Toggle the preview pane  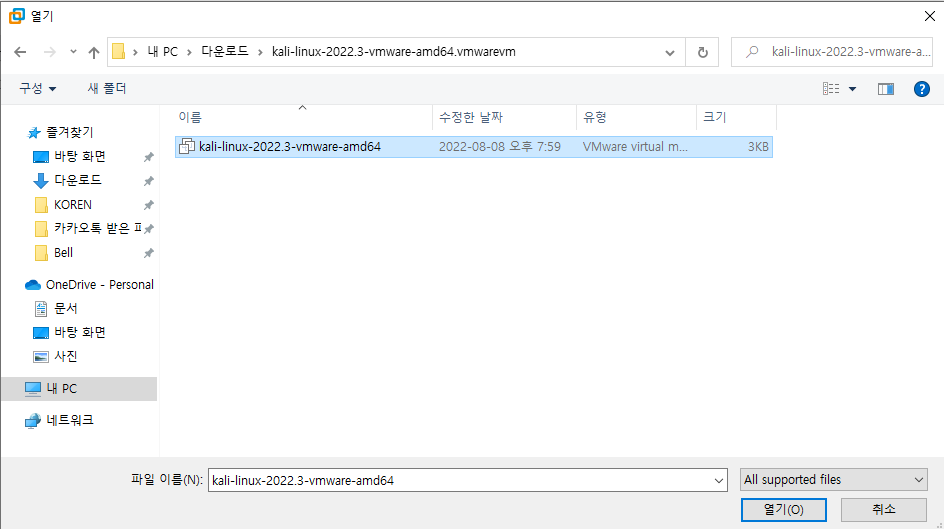pyautogui.click(x=886, y=89)
